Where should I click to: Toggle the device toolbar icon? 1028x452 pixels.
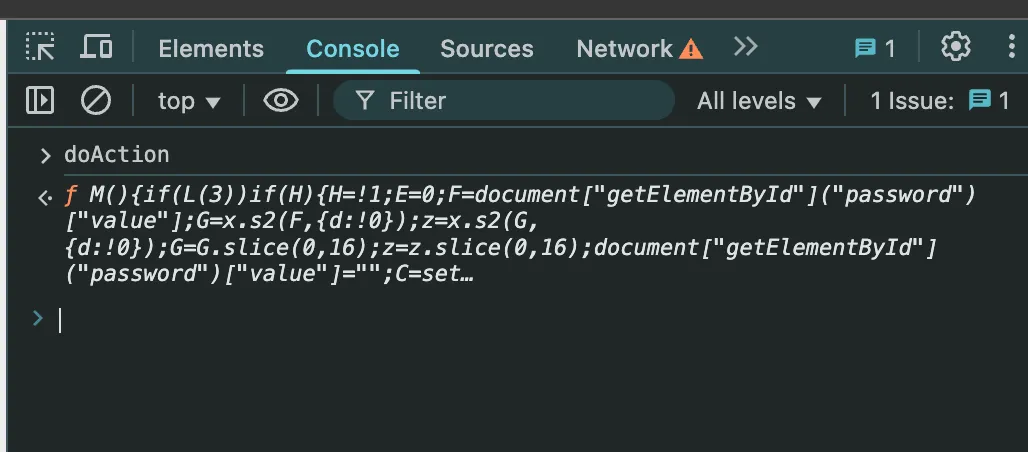pyautogui.click(x=97, y=47)
